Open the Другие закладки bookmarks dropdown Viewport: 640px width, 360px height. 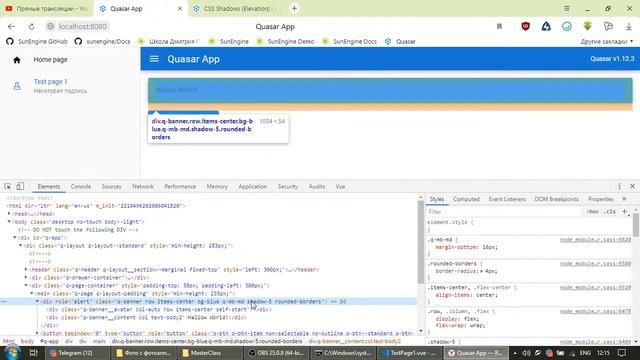click(607, 41)
